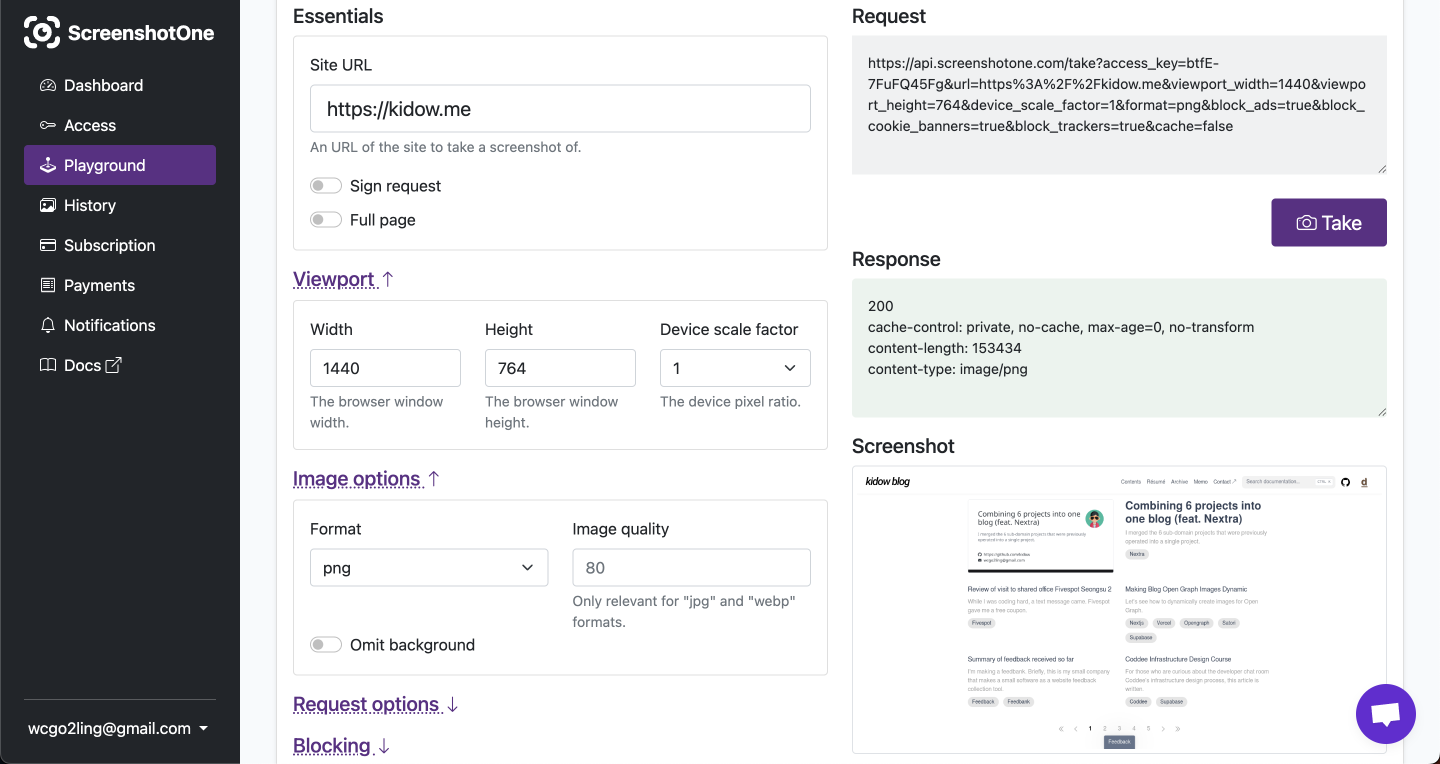Image resolution: width=1440 pixels, height=764 pixels.
Task: Open the chat support bubble
Action: (1385, 714)
